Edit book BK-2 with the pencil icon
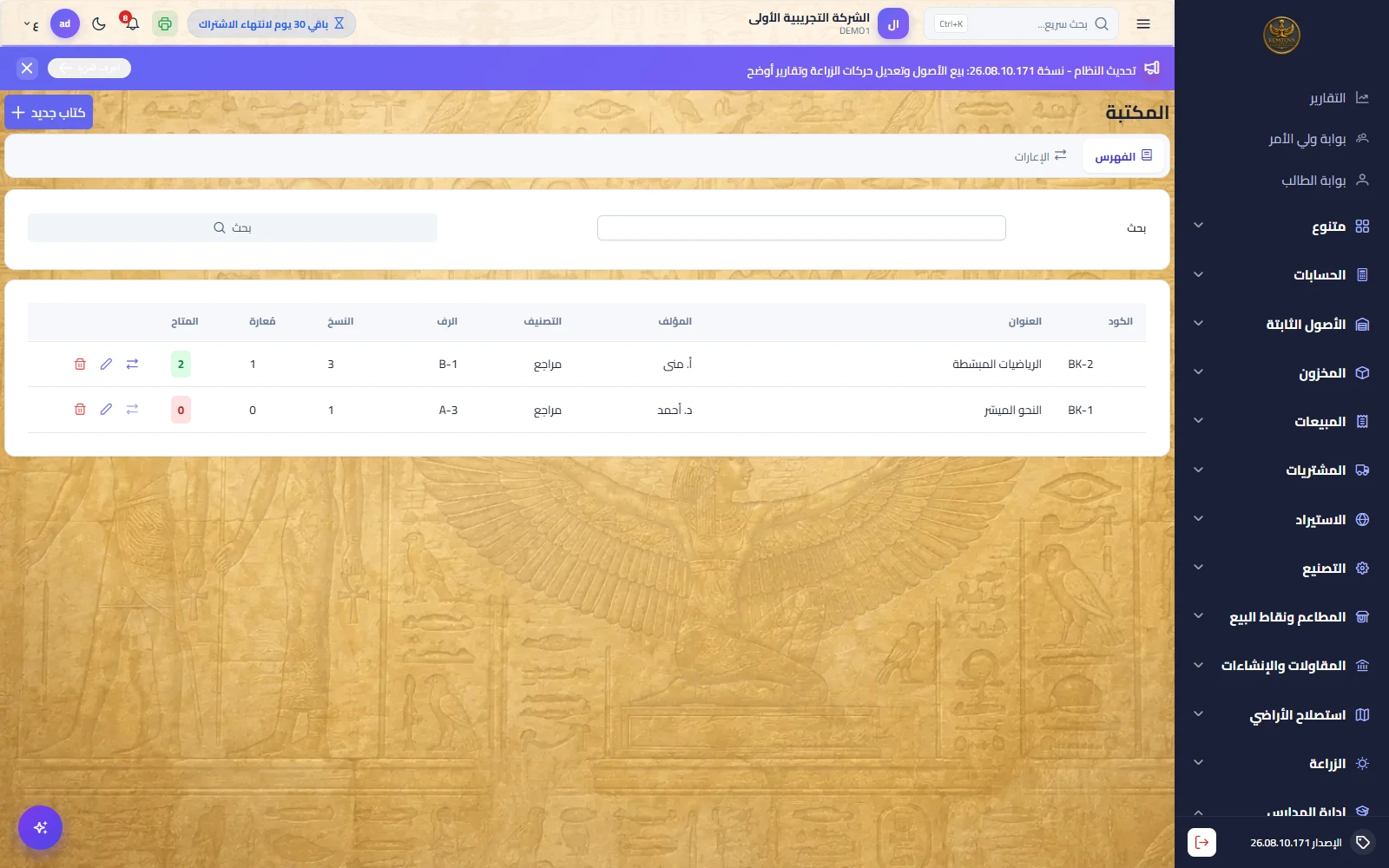 click(x=106, y=365)
